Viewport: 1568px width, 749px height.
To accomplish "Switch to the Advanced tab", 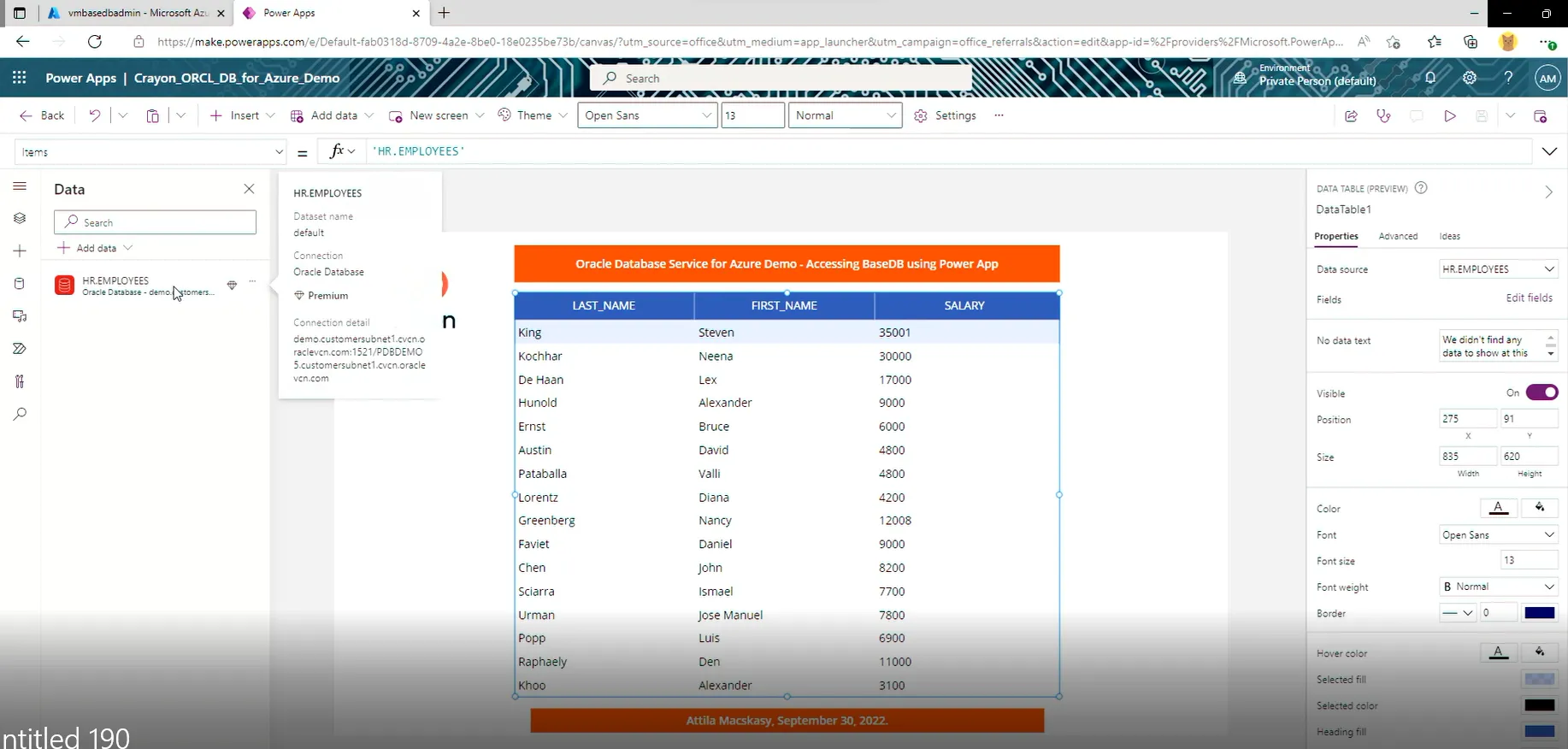I will (x=1398, y=236).
